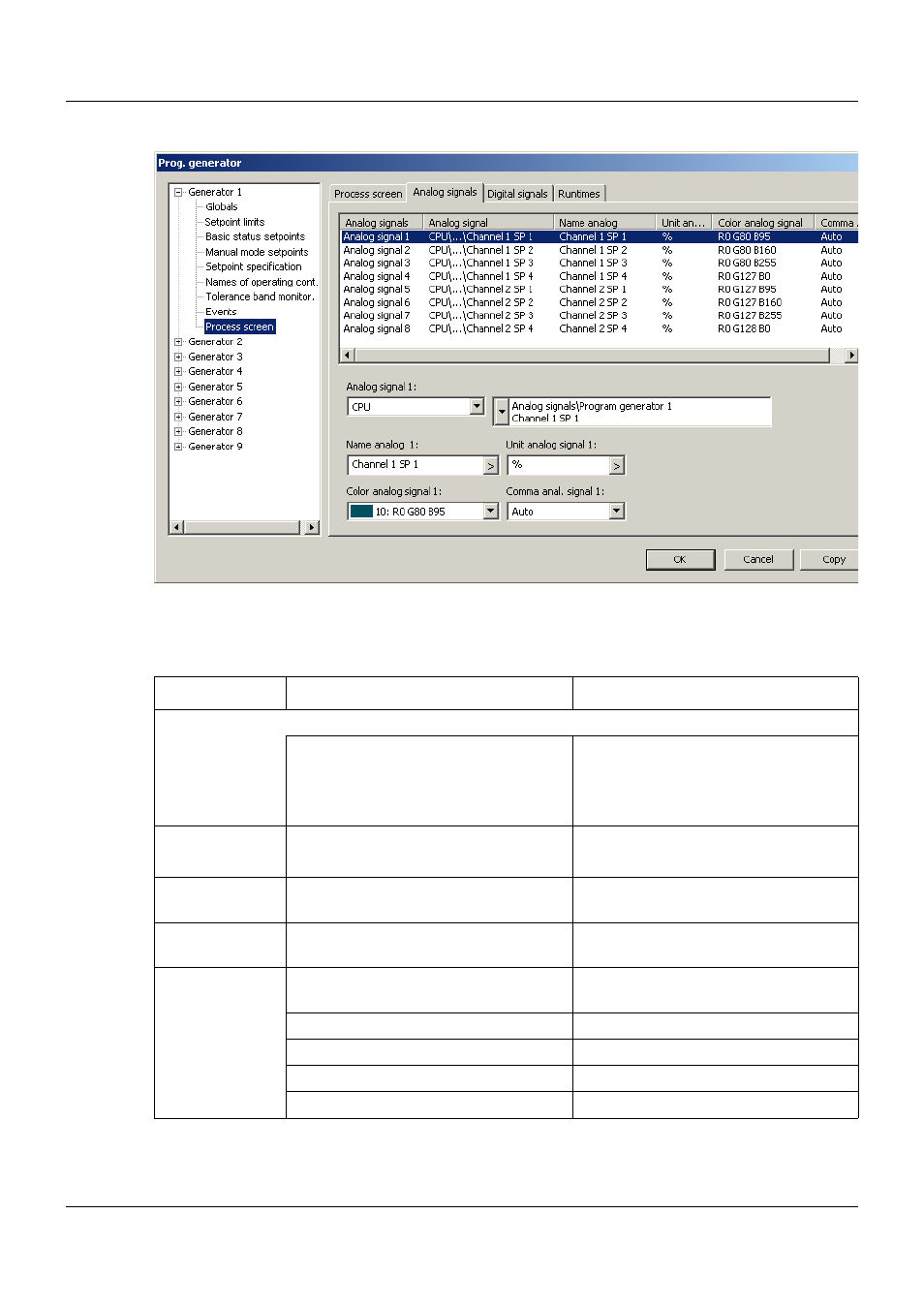
Task: Click the Name analog column header
Action: [604, 223]
